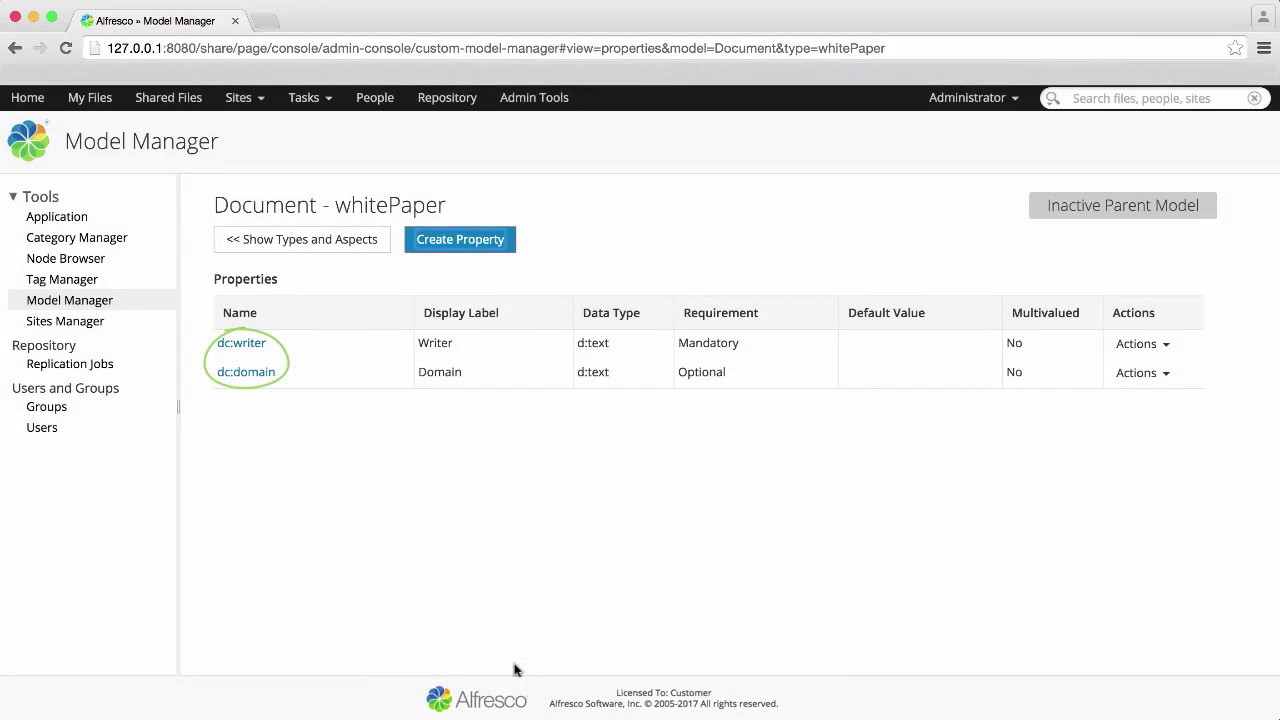This screenshot has width=1280, height=720.
Task: Open My Files in top menu
Action: [90, 98]
